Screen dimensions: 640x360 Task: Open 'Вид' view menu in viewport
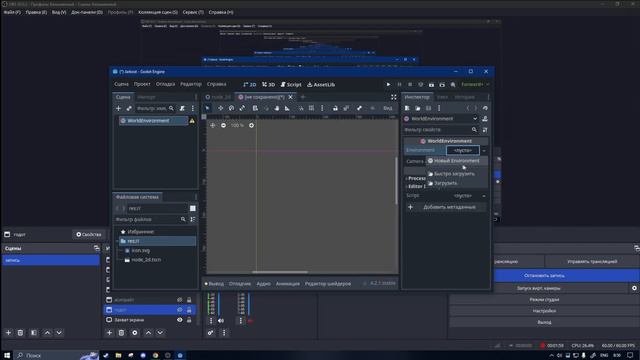[388, 108]
